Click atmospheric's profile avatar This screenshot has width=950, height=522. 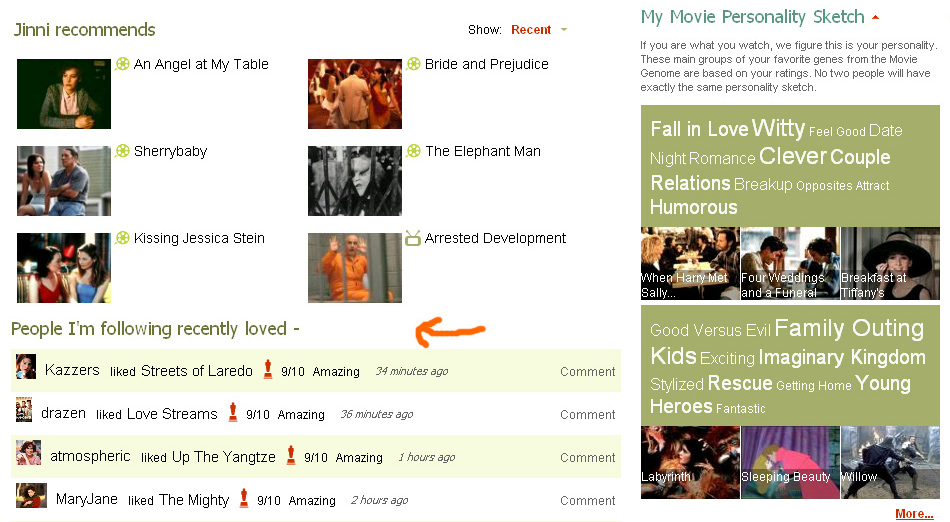tap(29, 453)
